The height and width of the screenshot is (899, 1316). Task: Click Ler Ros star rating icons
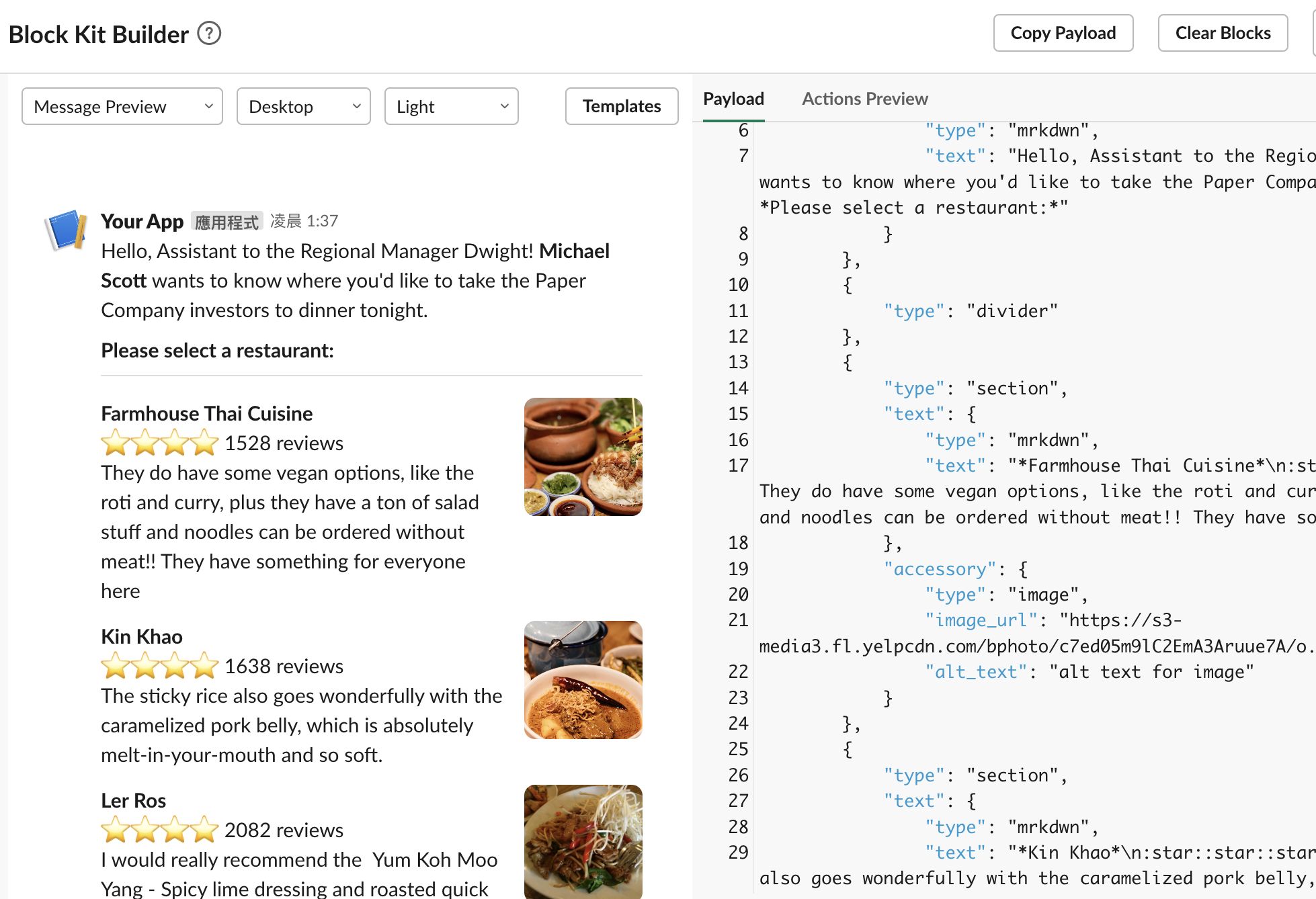coord(160,830)
